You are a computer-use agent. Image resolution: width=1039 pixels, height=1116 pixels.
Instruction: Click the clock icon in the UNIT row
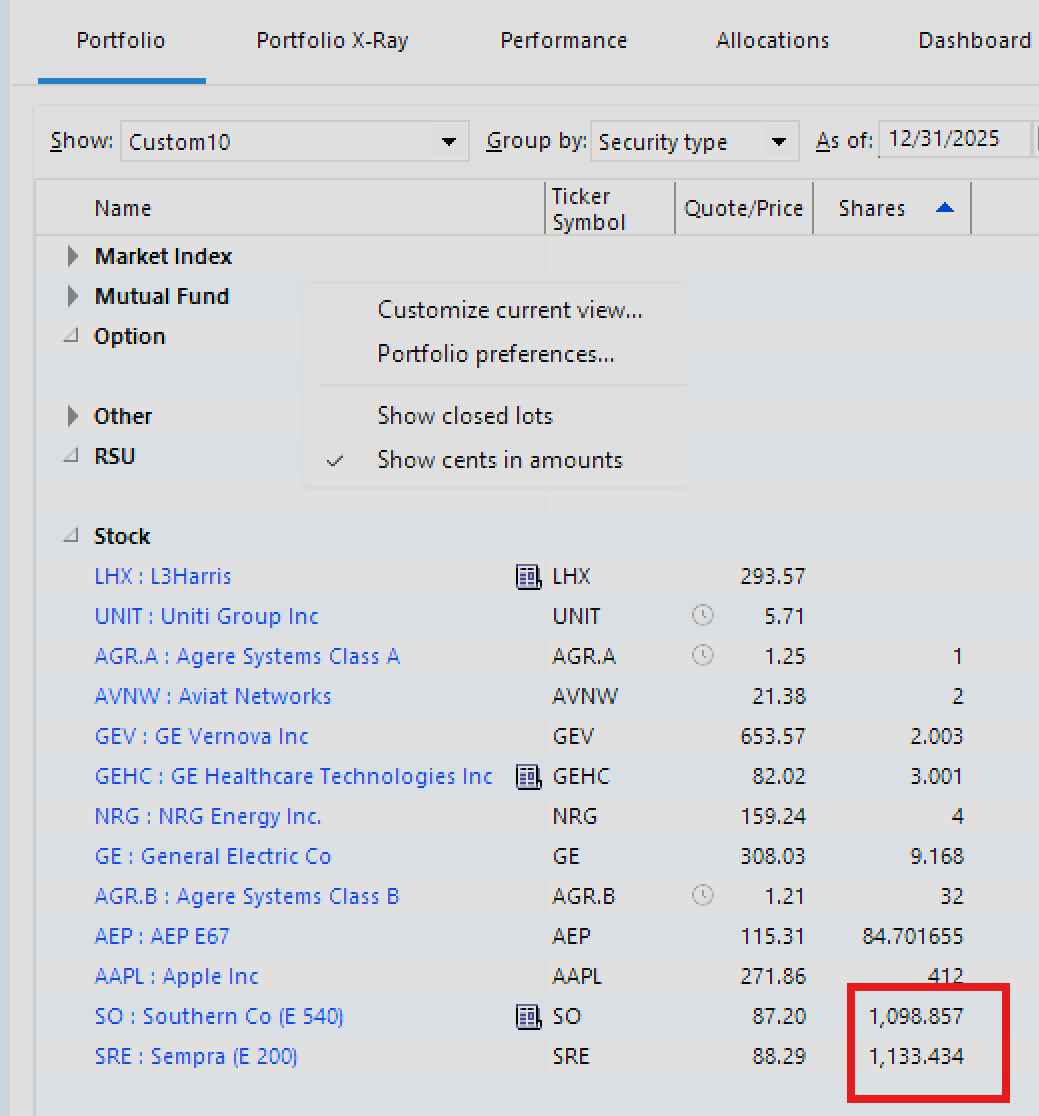[x=702, y=615]
